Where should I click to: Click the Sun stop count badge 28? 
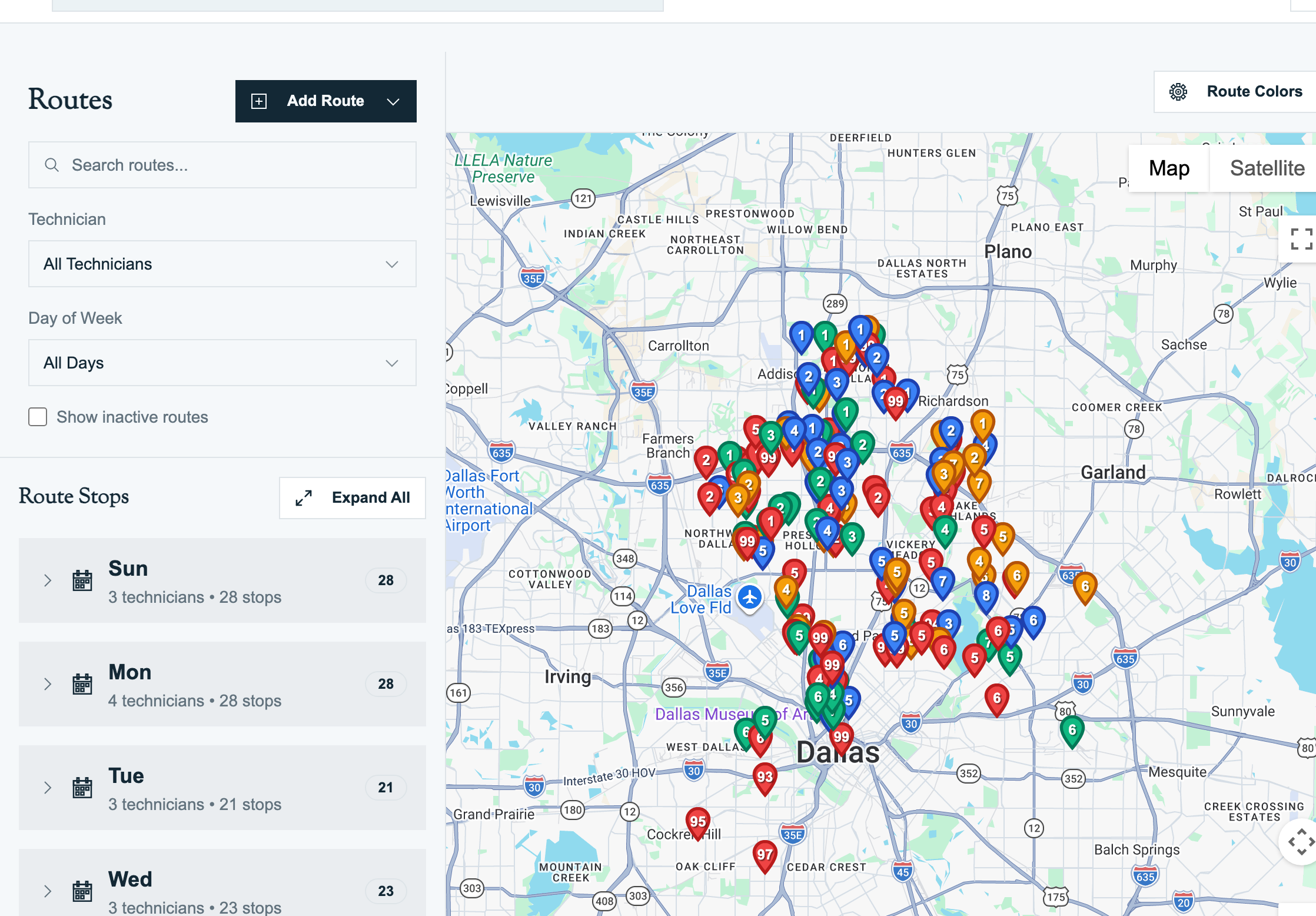click(x=386, y=580)
